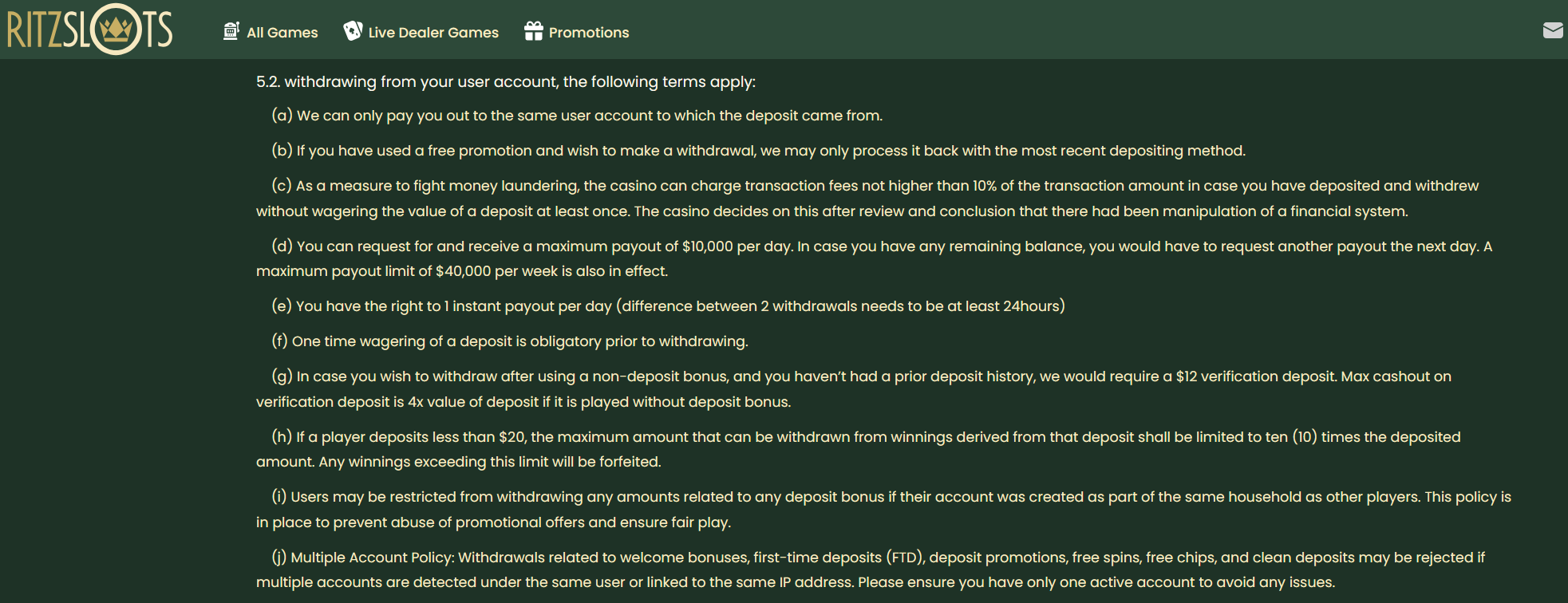Click clause (d) on $10,000 daily payout
Viewport: 1568px width, 603px height.
click(x=875, y=258)
